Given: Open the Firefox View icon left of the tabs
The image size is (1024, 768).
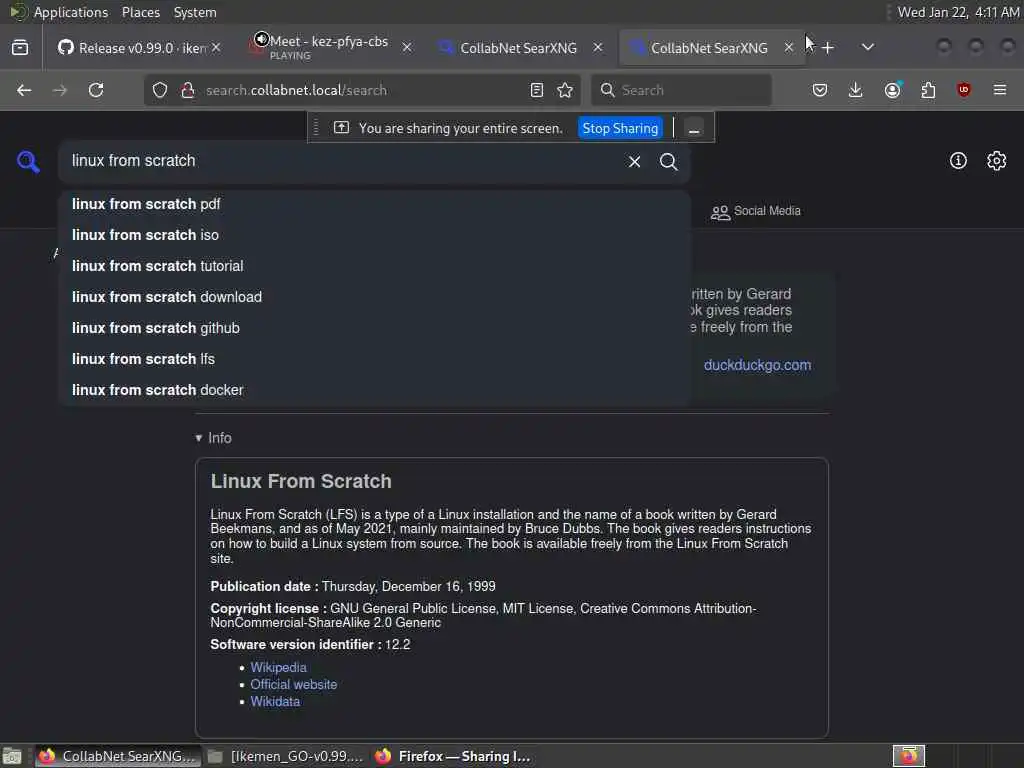Looking at the screenshot, I should click(20, 48).
